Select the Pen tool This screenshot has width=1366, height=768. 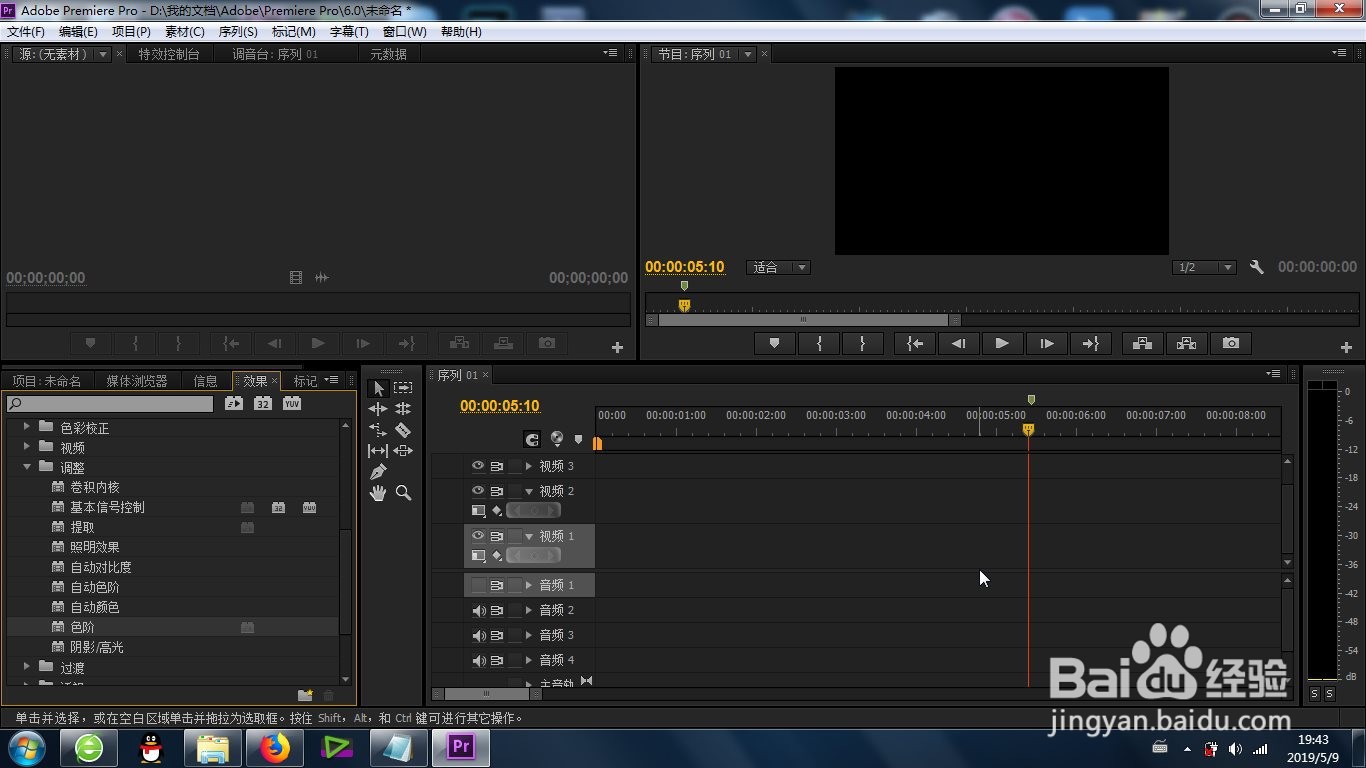[x=378, y=472]
